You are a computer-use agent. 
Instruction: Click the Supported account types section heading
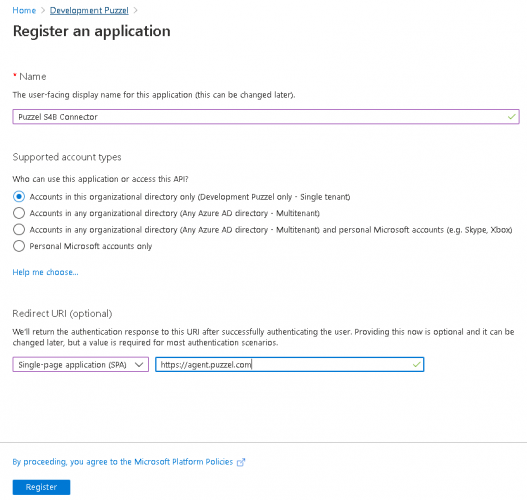67,157
